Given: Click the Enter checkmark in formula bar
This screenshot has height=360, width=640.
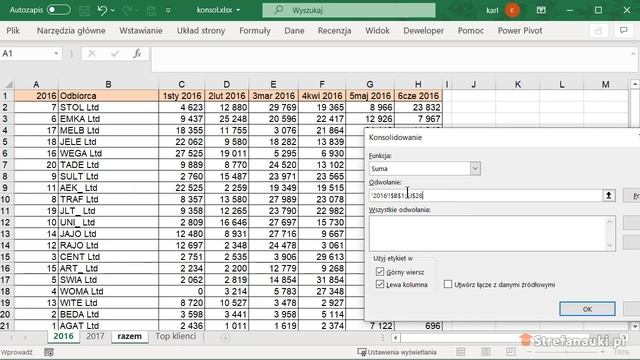Looking at the screenshot, I should (x=115, y=53).
